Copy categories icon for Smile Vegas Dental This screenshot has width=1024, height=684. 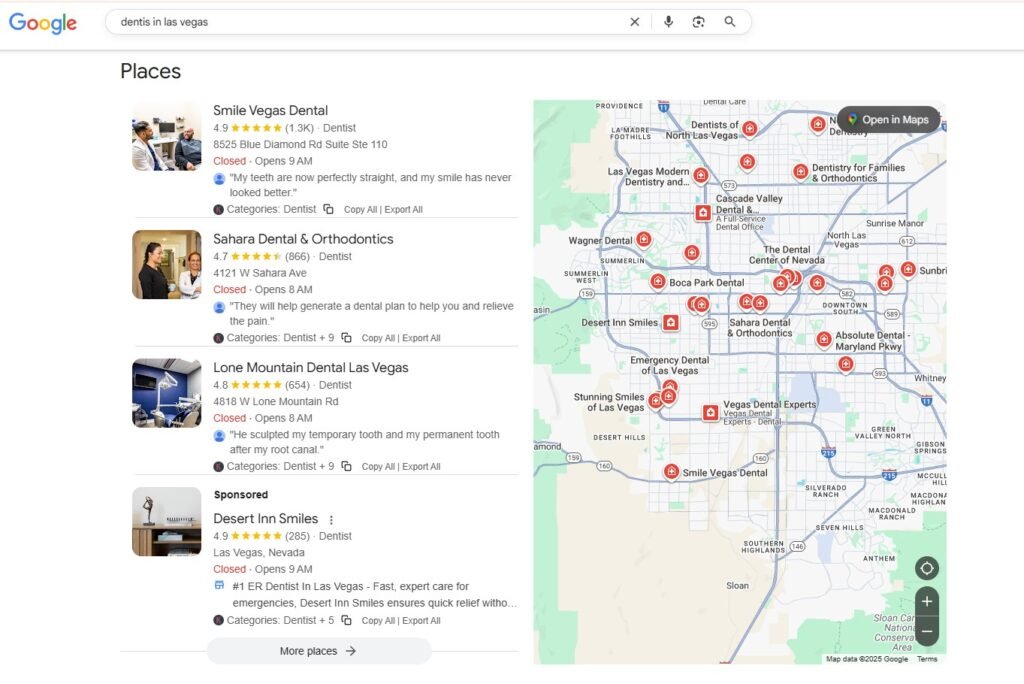328,209
